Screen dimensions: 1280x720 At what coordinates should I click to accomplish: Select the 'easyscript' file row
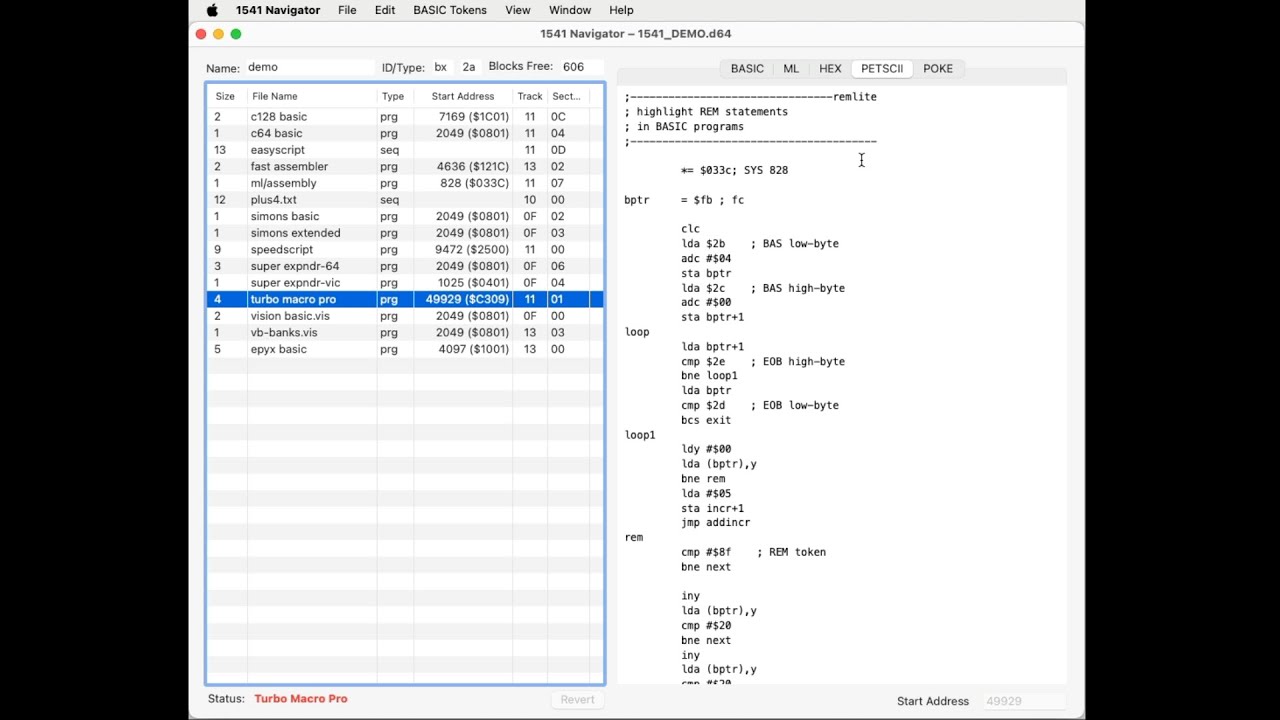point(405,150)
